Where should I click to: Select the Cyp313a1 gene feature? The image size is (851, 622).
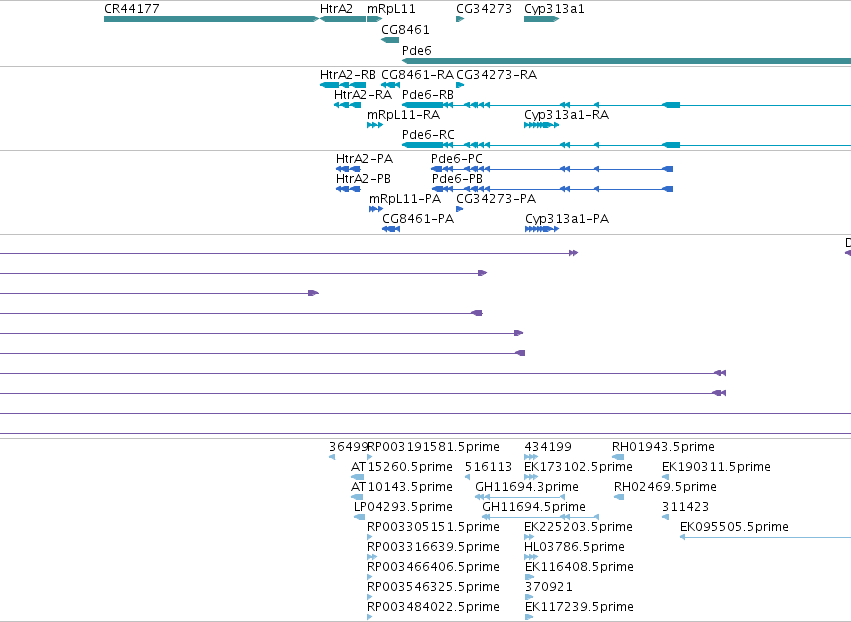(x=541, y=19)
